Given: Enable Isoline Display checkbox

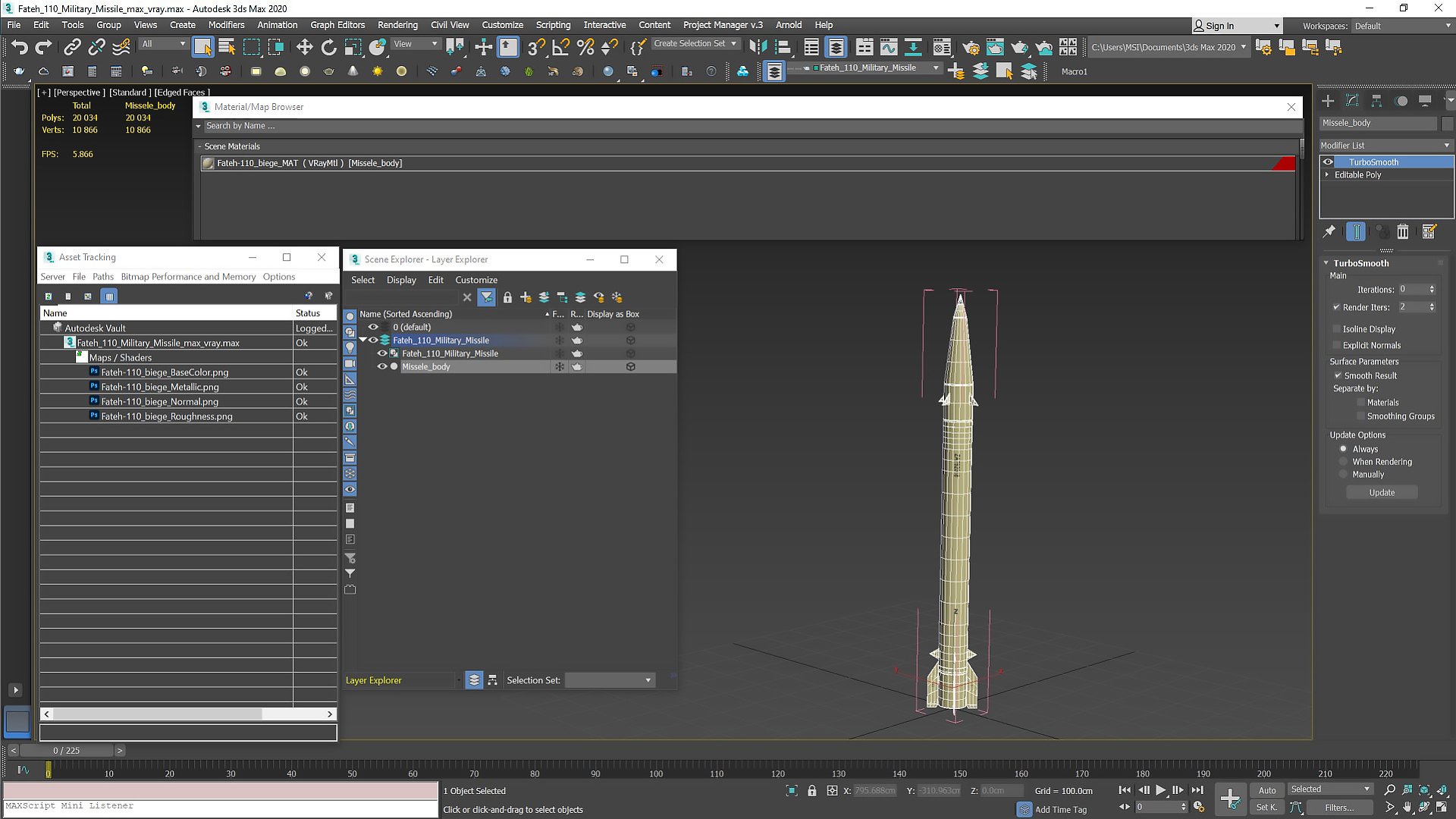Looking at the screenshot, I should (1336, 328).
